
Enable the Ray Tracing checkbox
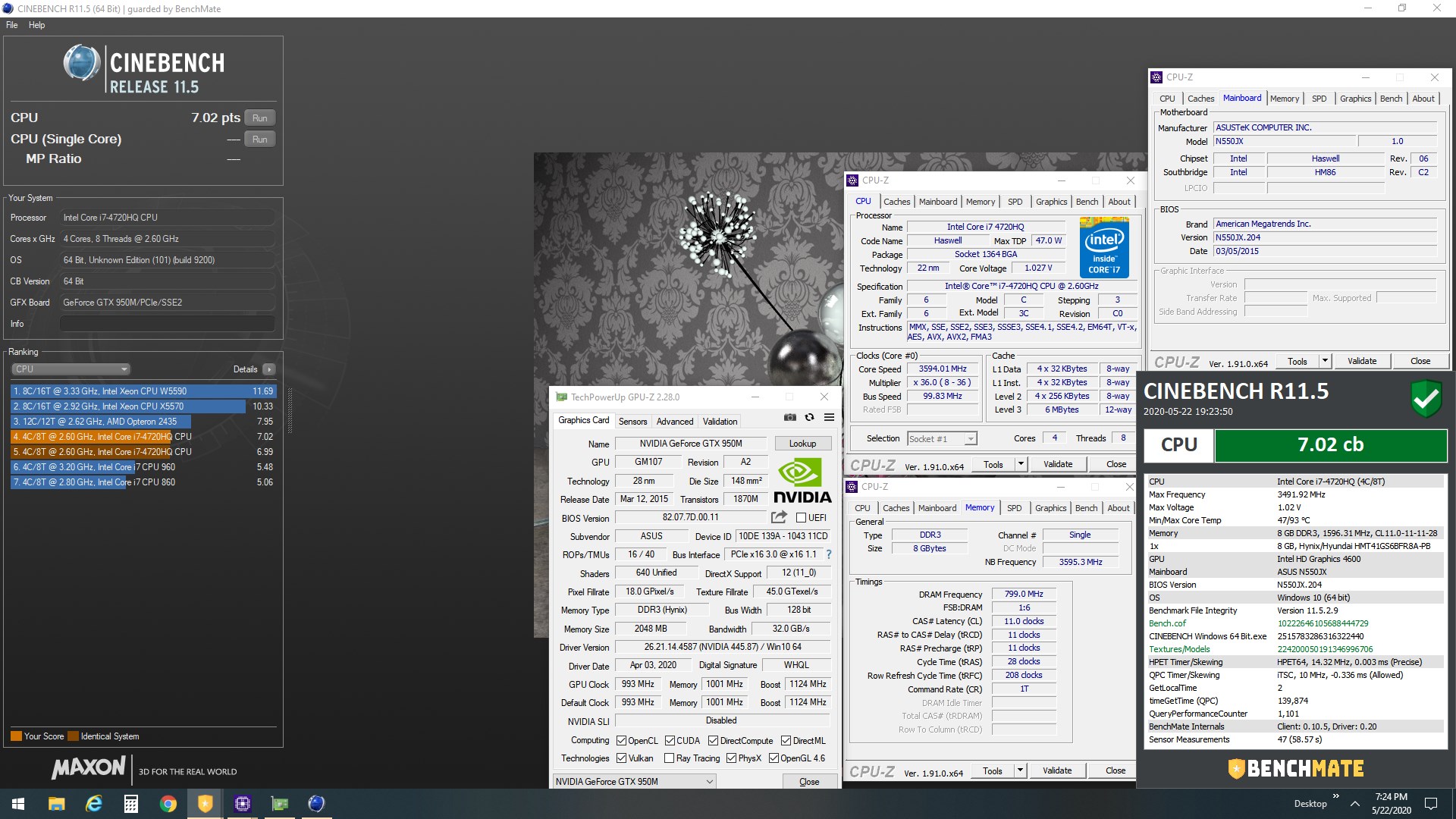(x=669, y=758)
